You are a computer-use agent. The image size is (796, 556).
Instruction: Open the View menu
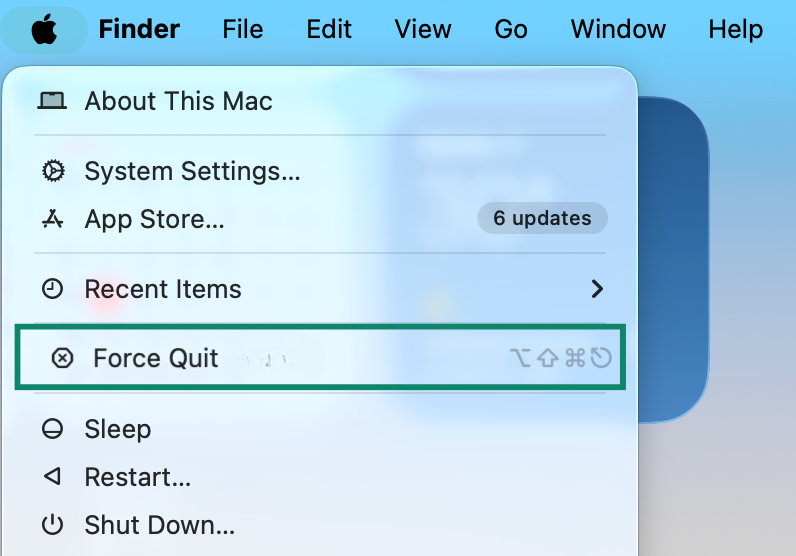[x=423, y=29]
